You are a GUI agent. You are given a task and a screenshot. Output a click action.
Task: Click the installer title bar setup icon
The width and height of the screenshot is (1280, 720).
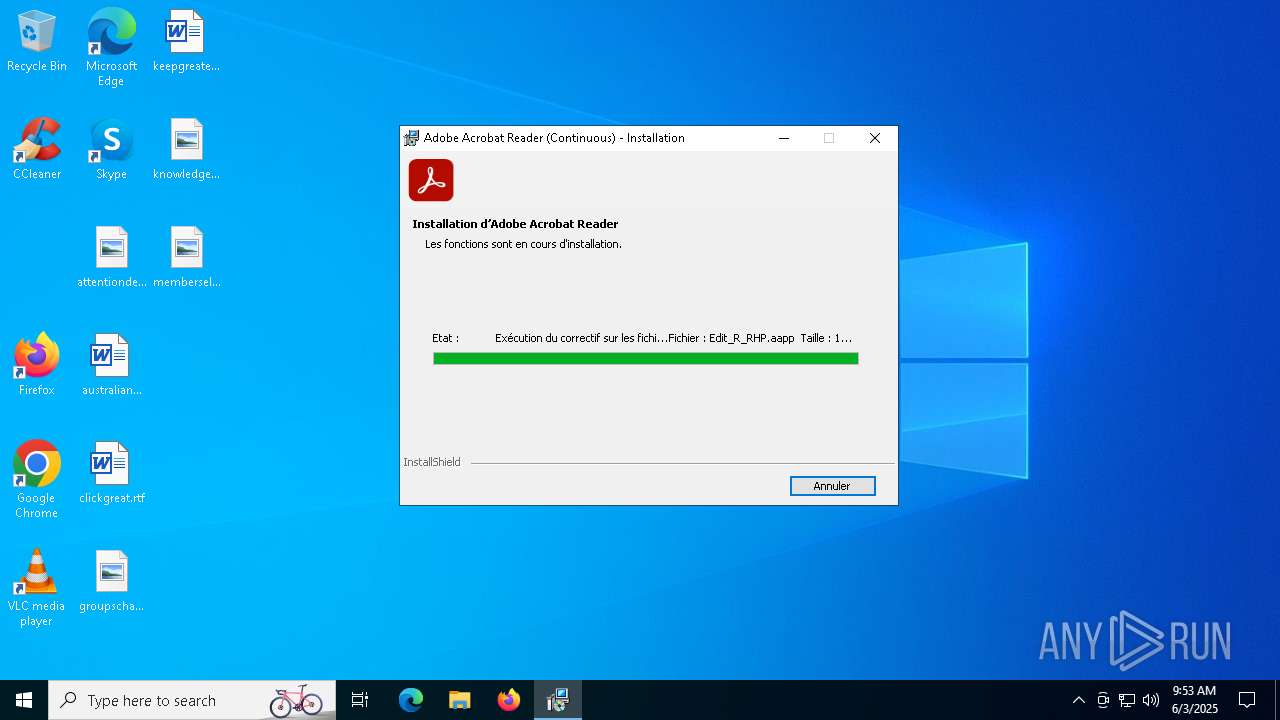[x=411, y=138]
